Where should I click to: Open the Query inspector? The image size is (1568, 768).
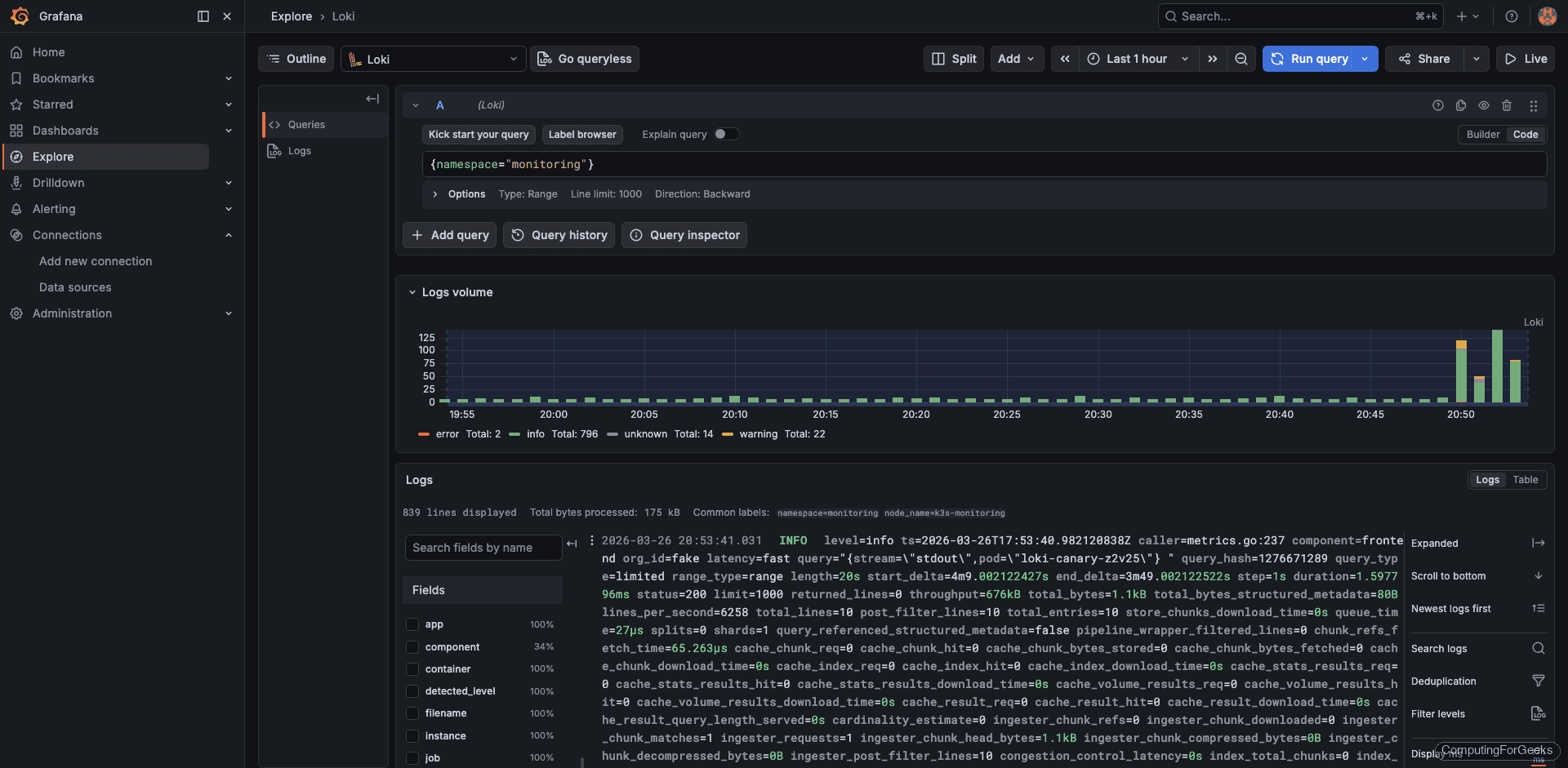(684, 235)
